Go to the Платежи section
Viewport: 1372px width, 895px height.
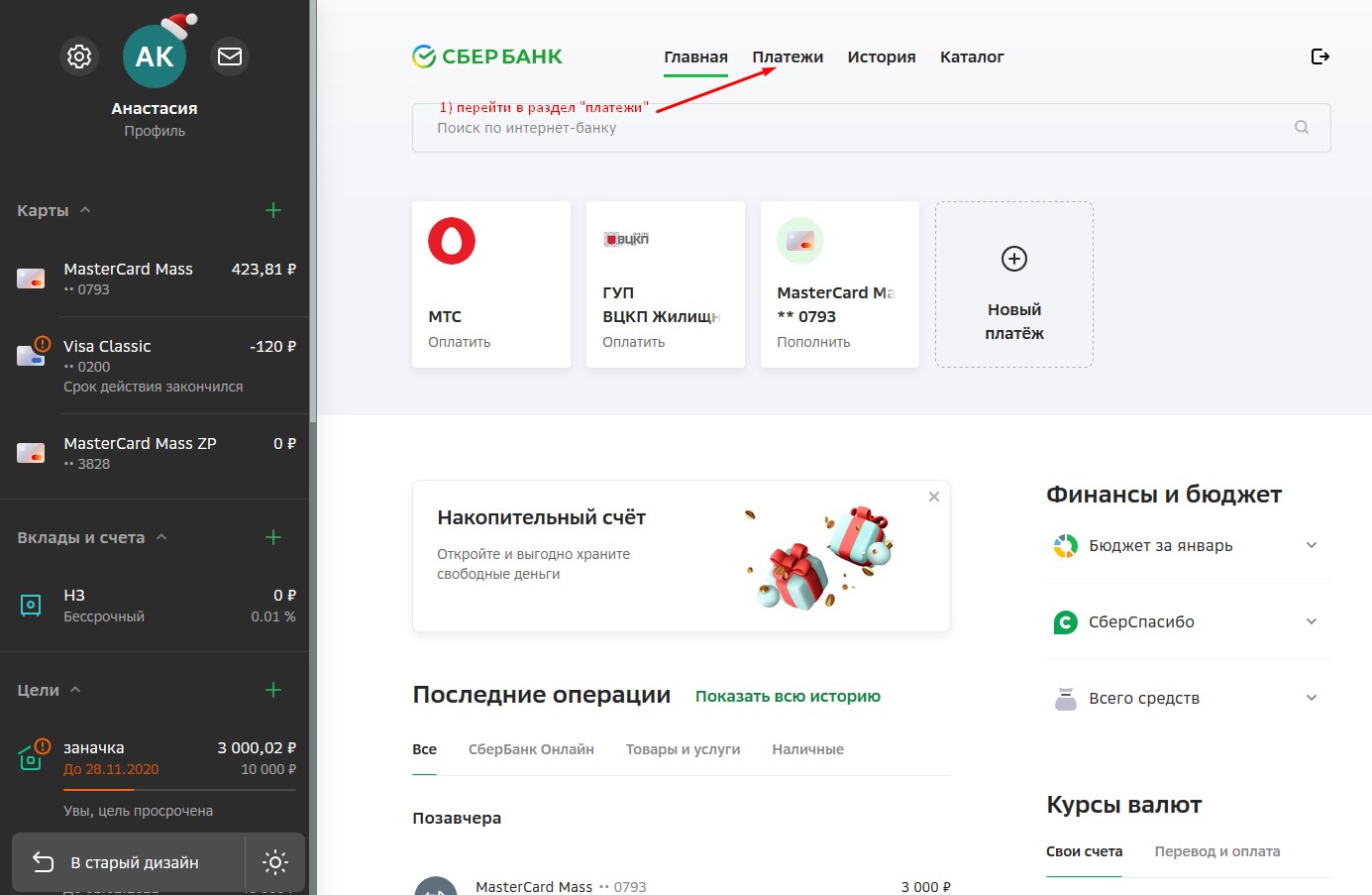(788, 56)
